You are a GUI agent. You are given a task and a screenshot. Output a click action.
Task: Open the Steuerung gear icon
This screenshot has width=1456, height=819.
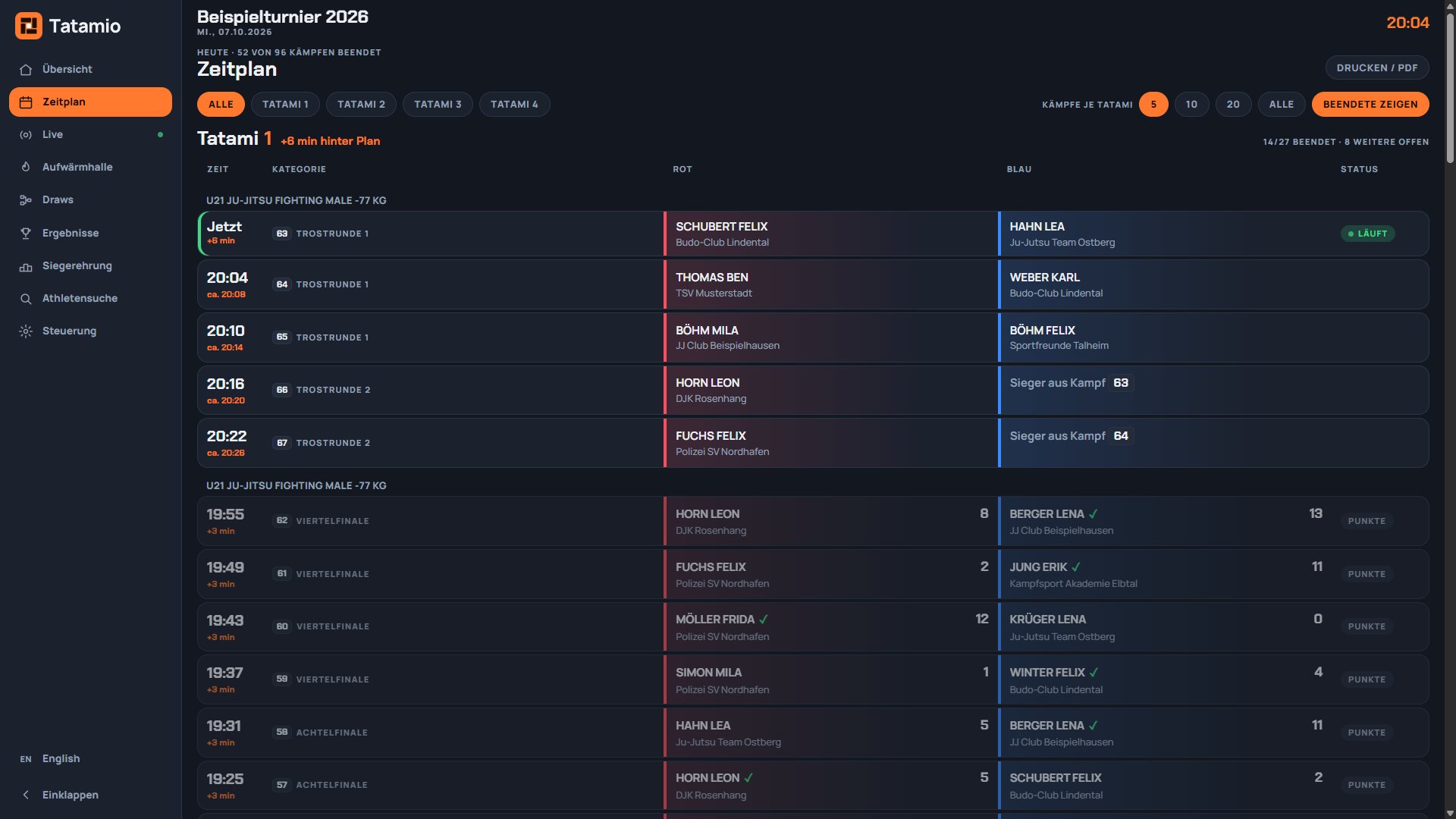26,331
